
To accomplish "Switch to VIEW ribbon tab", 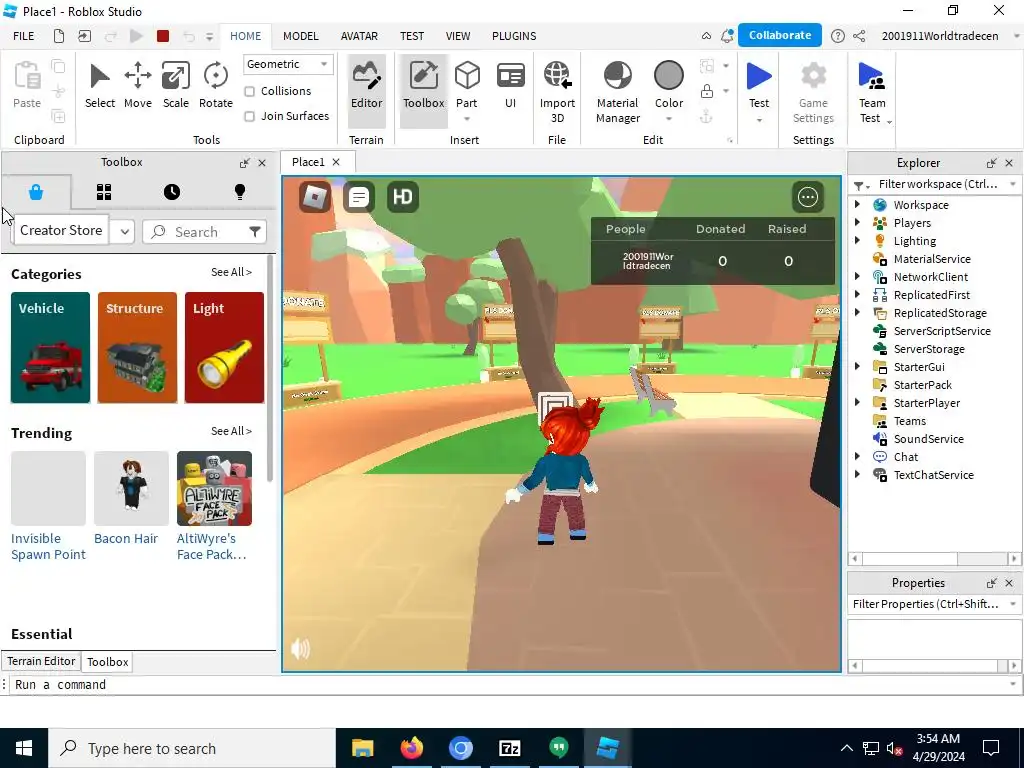I will pos(458,36).
